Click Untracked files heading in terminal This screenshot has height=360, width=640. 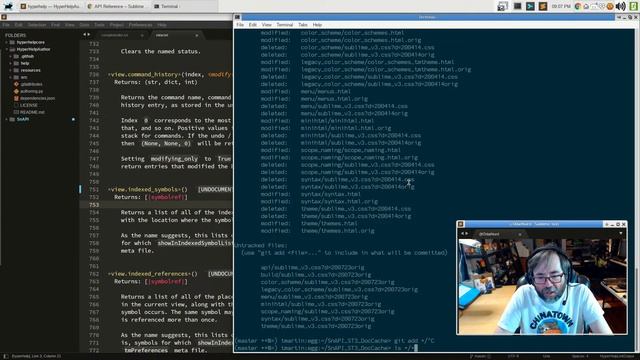(x=261, y=245)
